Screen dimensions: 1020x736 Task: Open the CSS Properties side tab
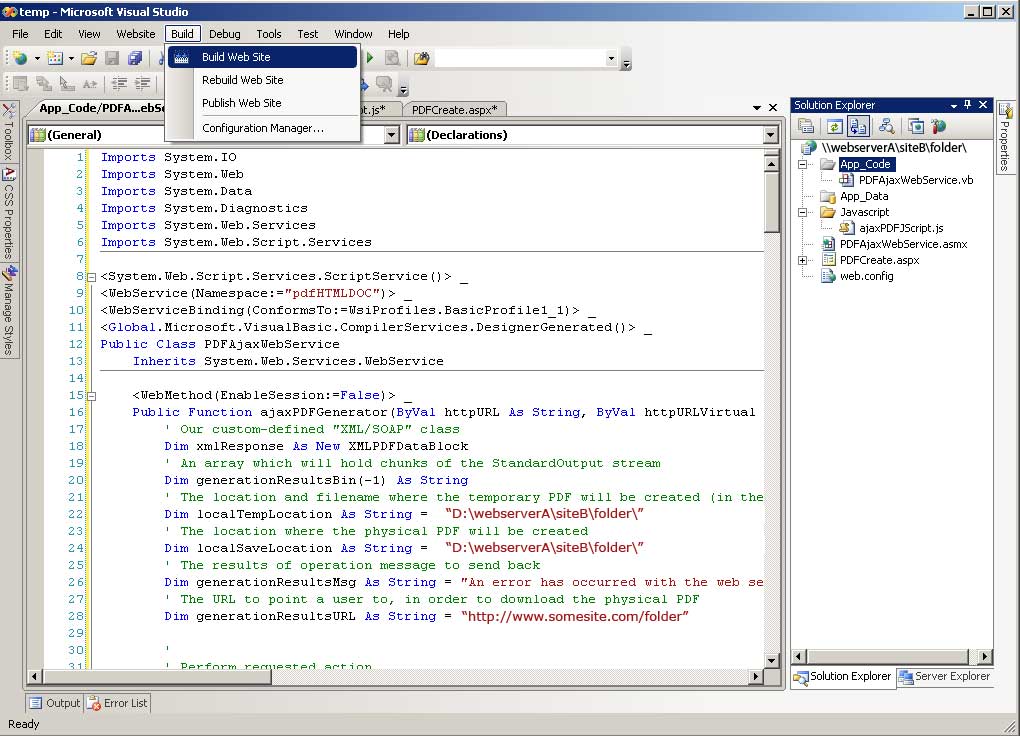click(8, 213)
